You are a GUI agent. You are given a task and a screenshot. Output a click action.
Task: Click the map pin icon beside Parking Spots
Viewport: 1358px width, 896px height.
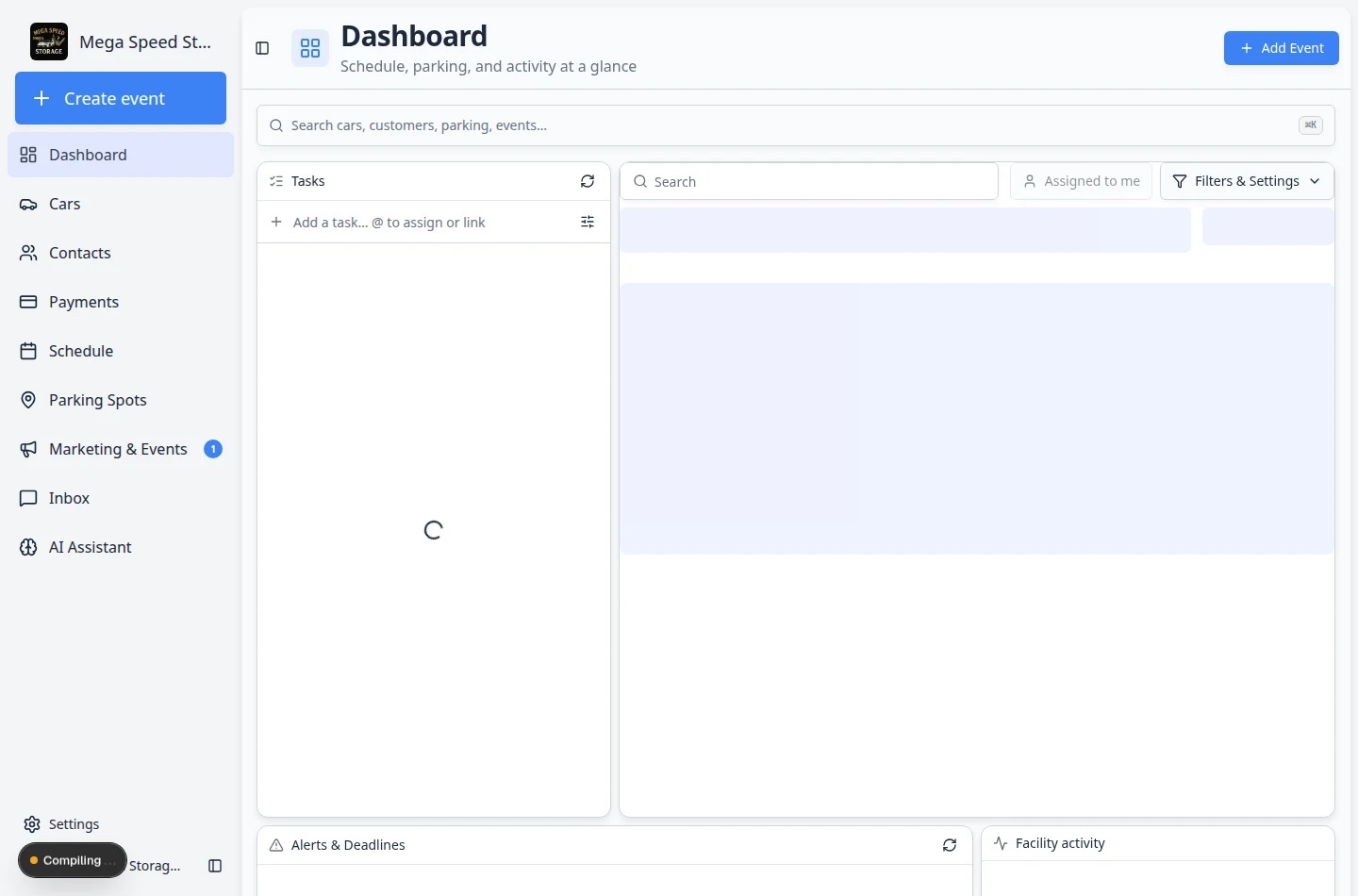[x=28, y=400]
